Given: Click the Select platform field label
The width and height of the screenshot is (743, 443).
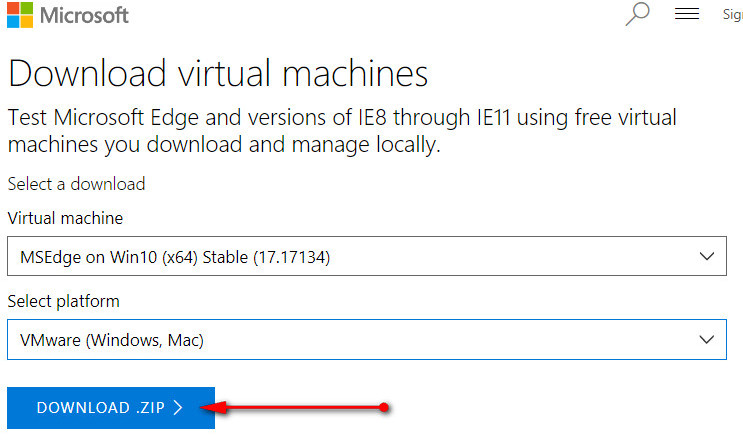Looking at the screenshot, I should (63, 301).
